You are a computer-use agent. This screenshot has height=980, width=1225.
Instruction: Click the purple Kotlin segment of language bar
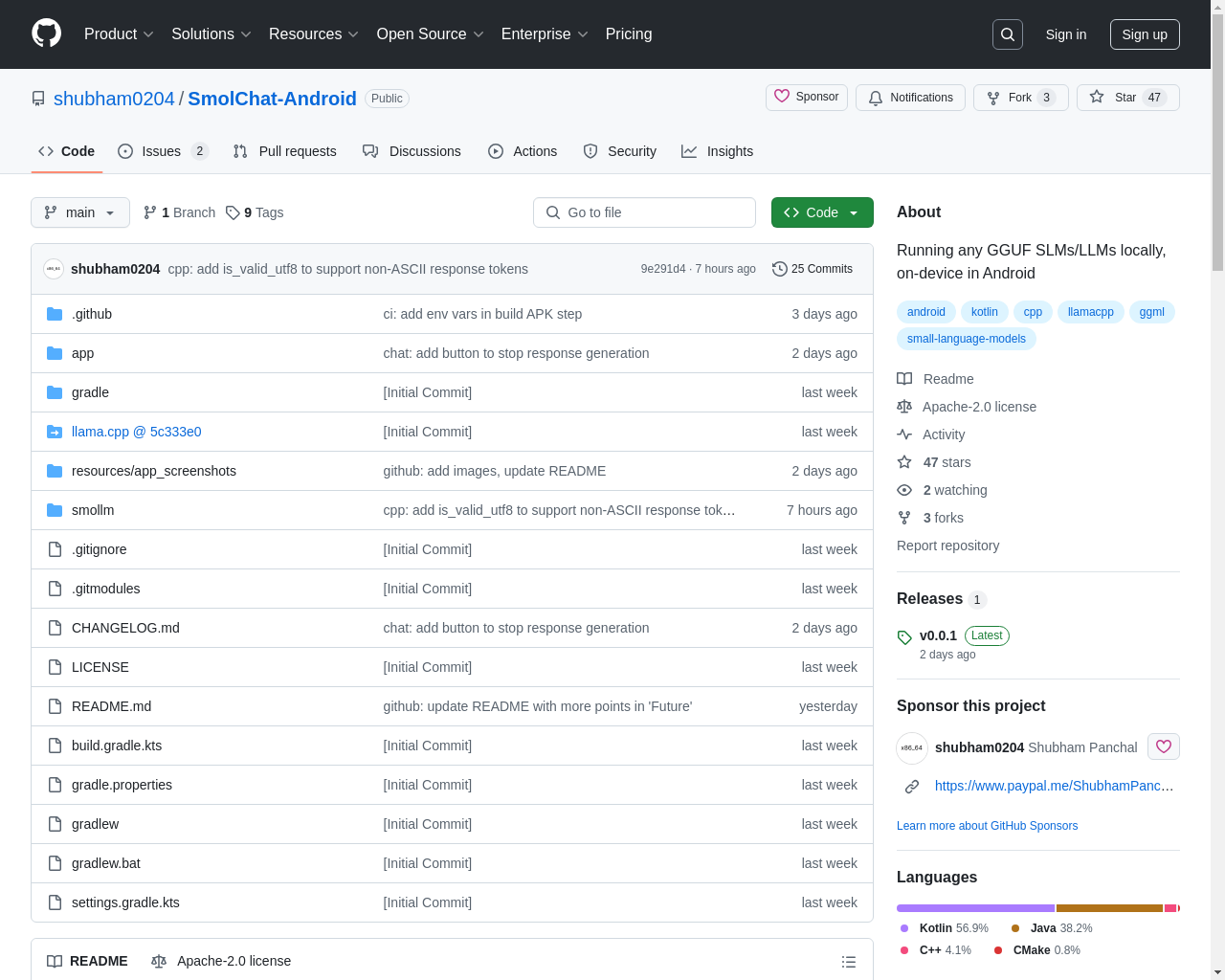(x=975, y=908)
